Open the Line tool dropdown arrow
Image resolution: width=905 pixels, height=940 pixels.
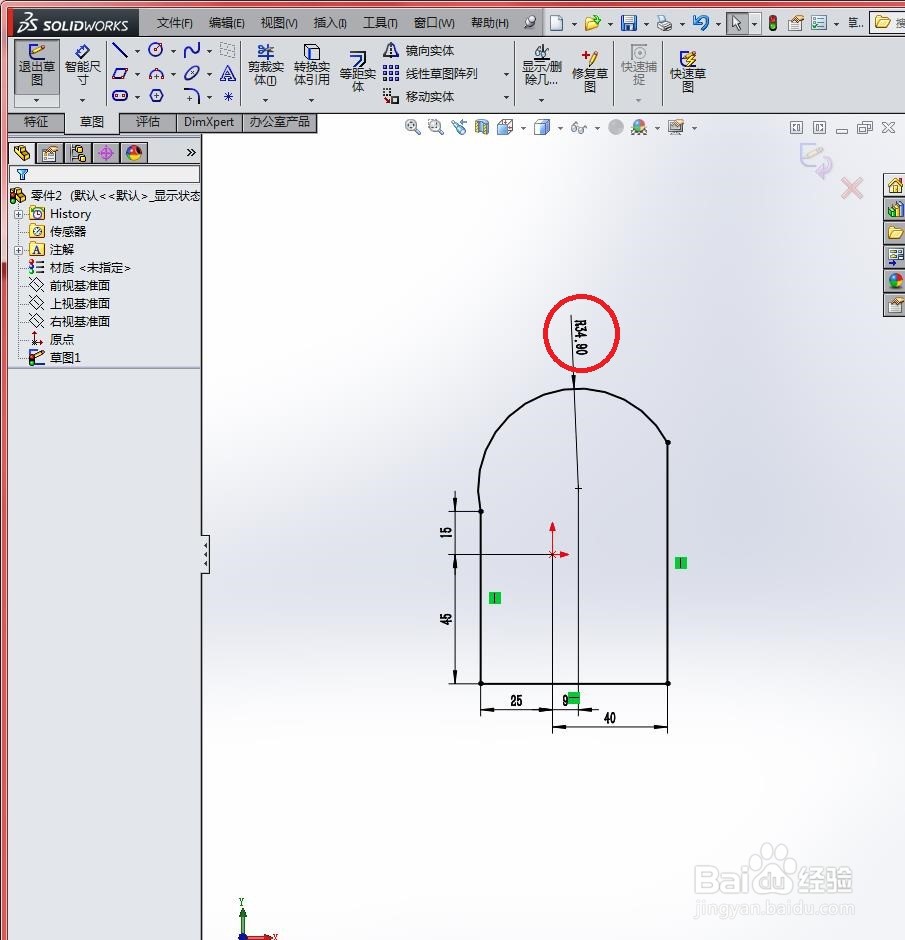pyautogui.click(x=137, y=52)
